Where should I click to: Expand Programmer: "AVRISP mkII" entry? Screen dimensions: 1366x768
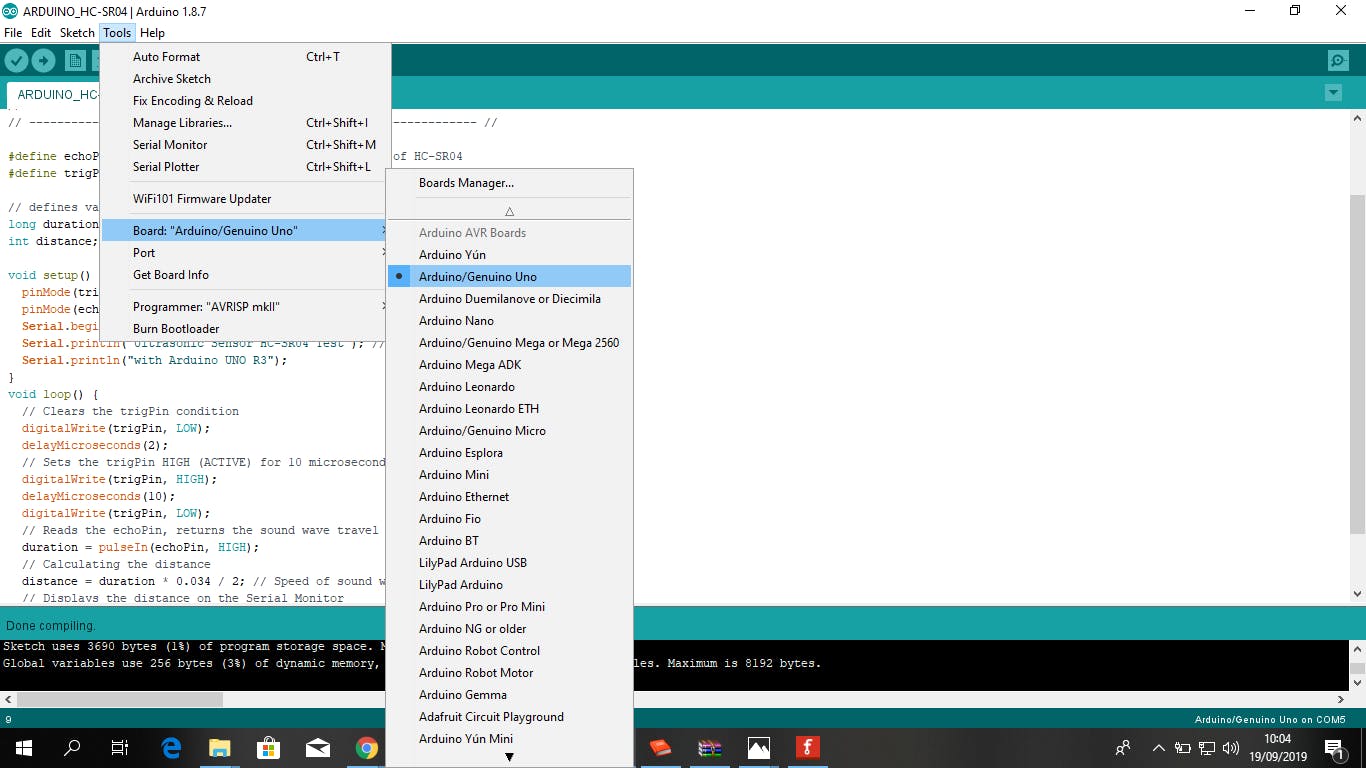click(245, 307)
